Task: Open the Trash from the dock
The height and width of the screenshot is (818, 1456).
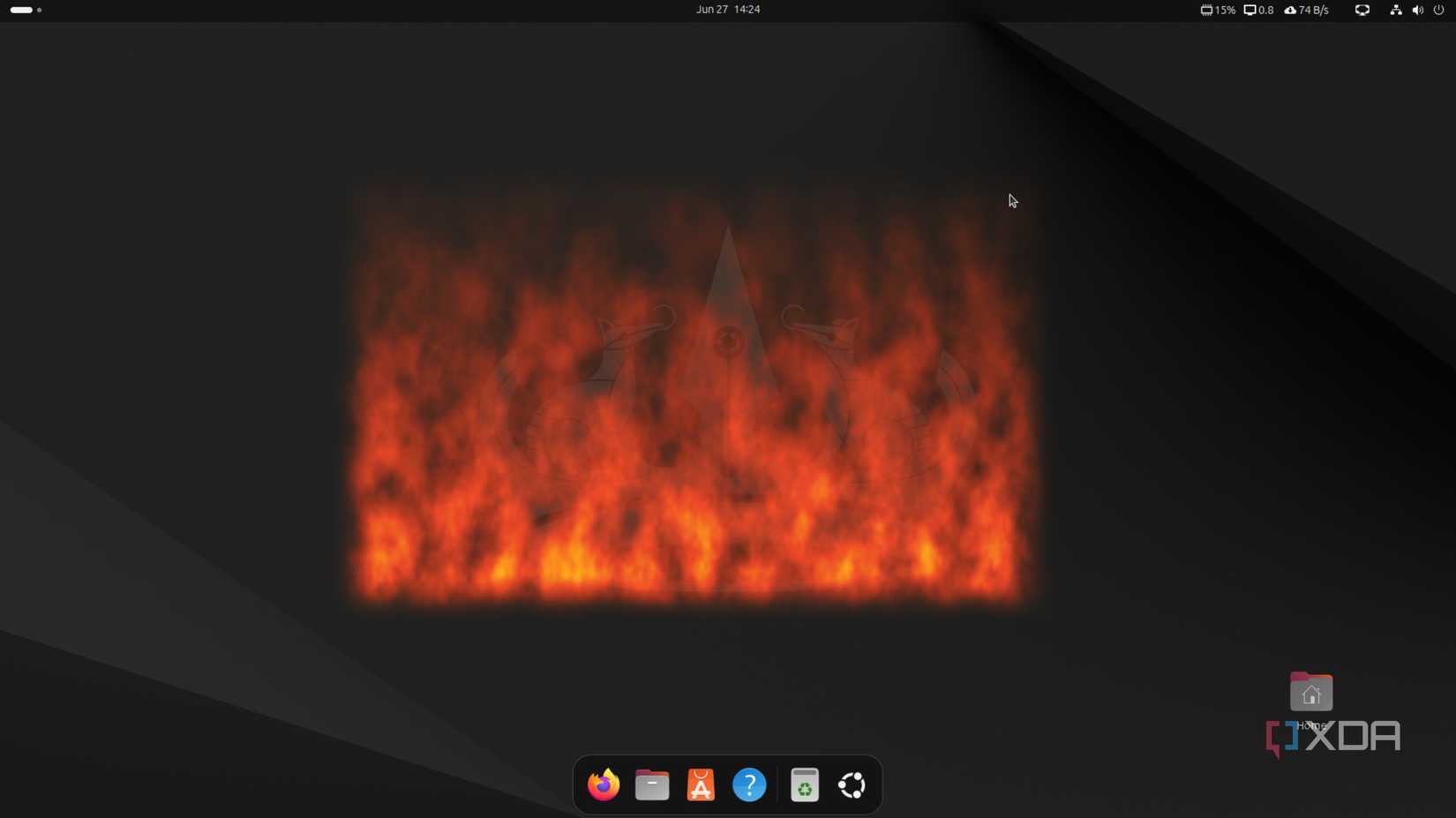Action: [x=804, y=784]
